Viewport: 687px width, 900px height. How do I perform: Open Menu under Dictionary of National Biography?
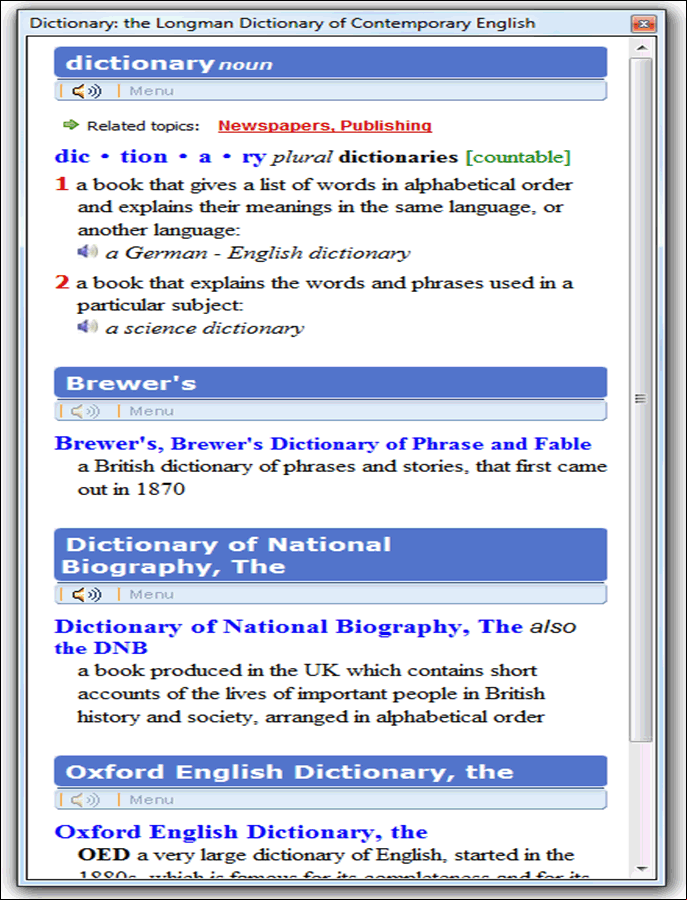coord(152,594)
